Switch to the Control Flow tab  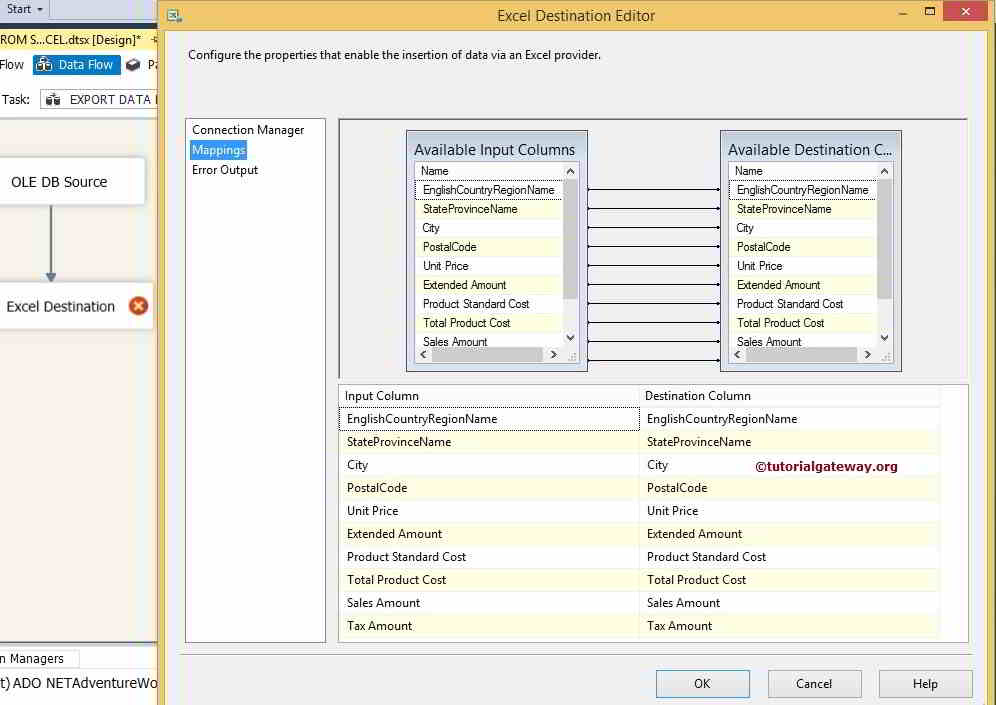[x=12, y=64]
